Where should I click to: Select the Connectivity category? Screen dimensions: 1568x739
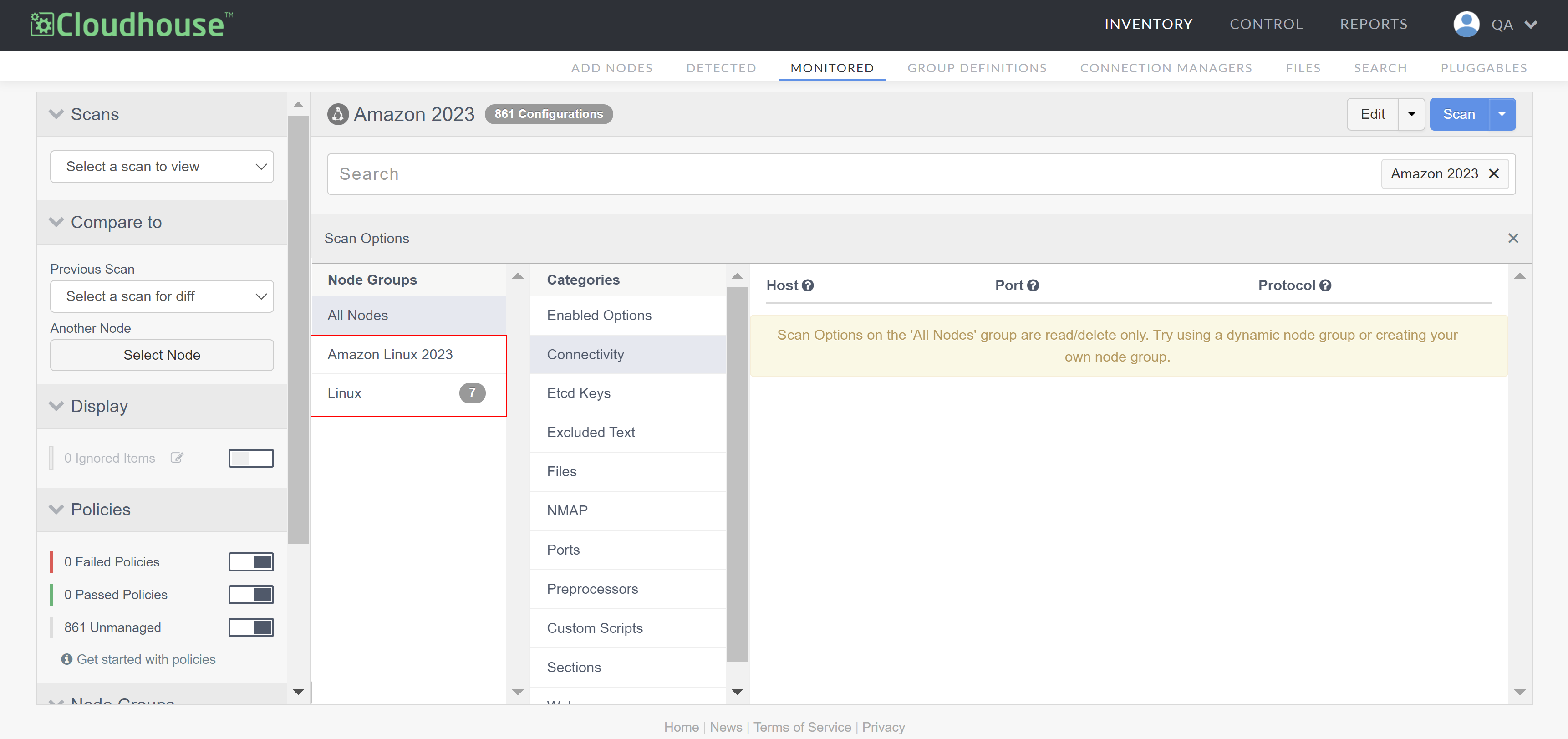[628, 354]
